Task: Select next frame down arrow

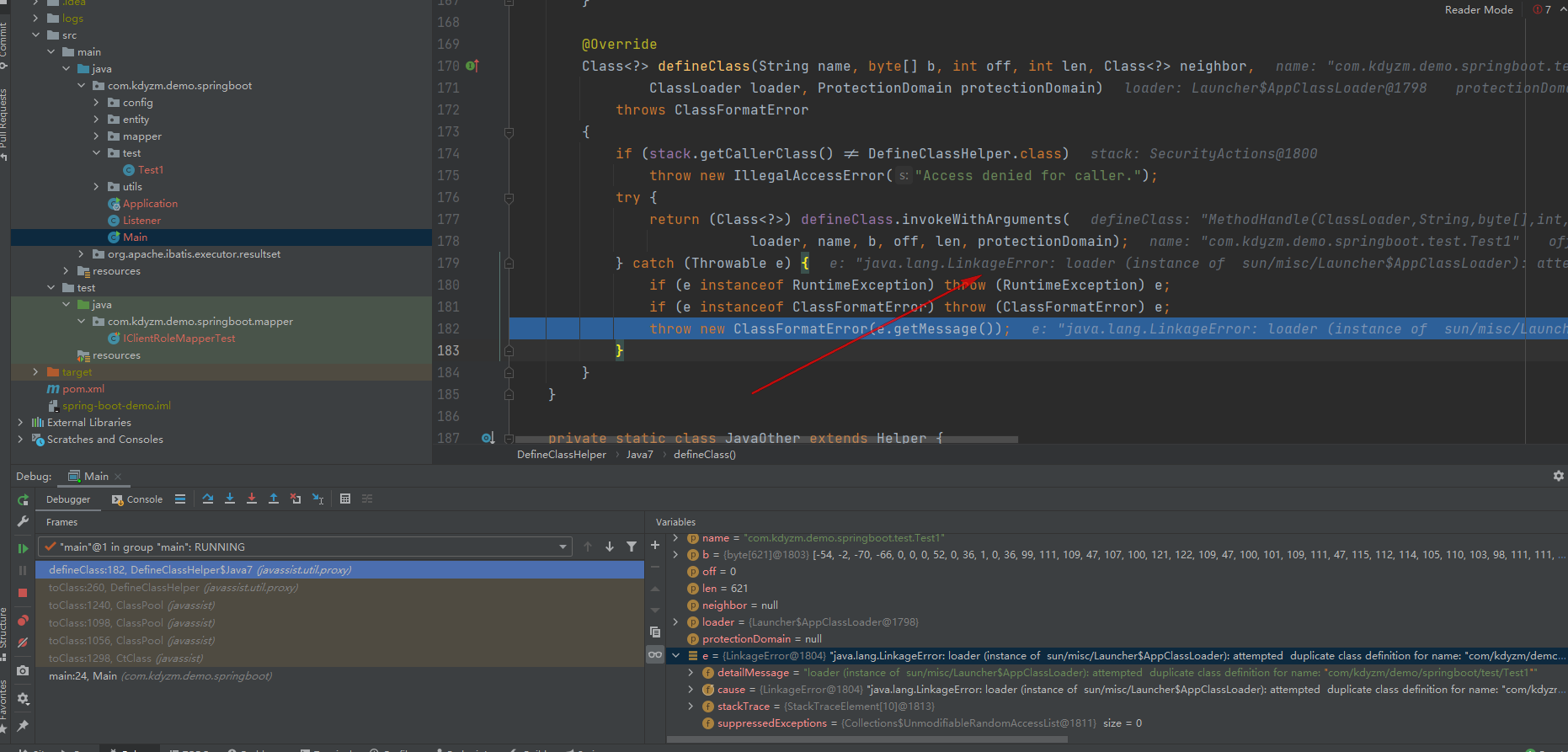Action: click(x=610, y=547)
